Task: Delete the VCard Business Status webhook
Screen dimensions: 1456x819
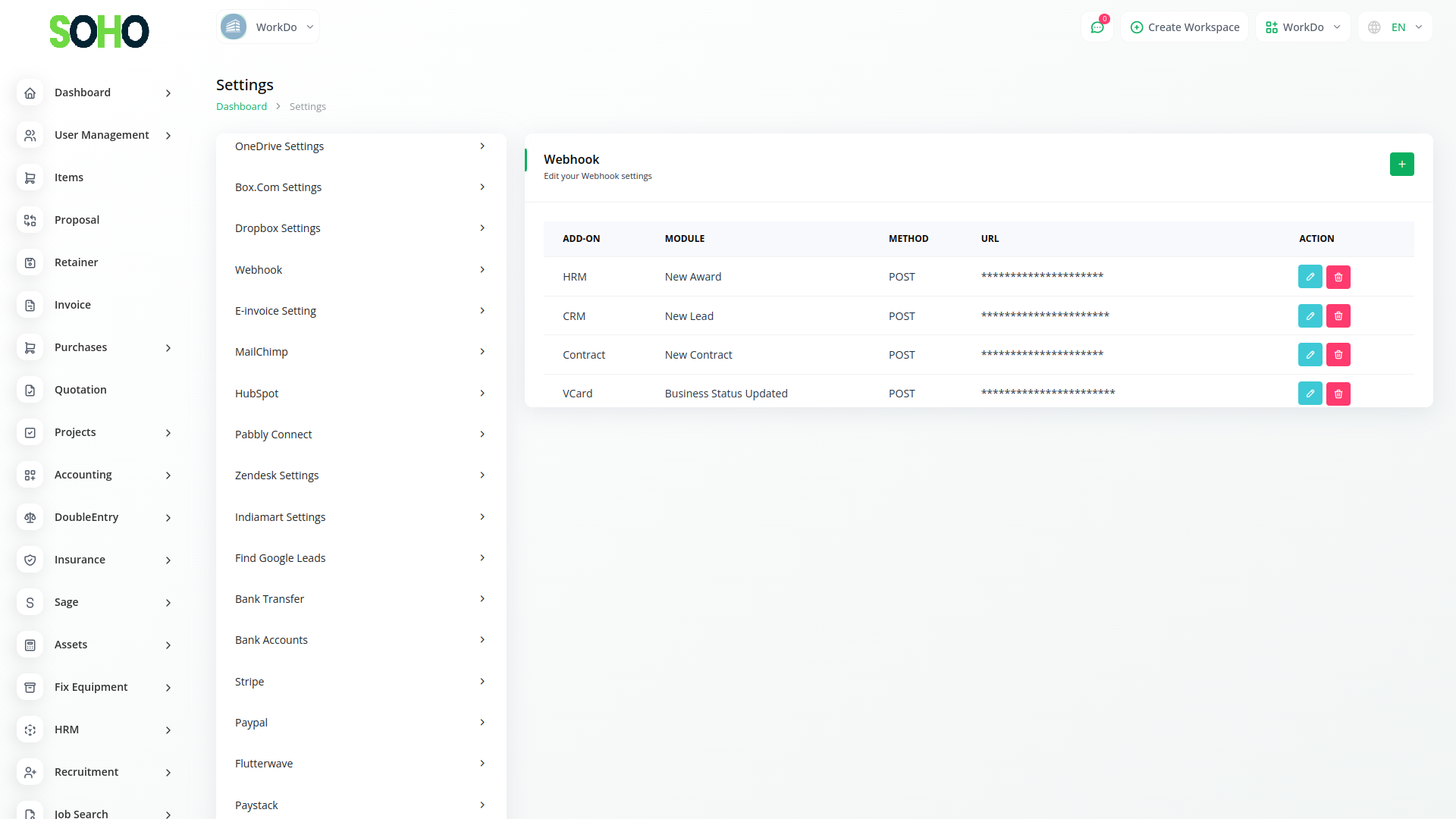Action: click(x=1338, y=394)
